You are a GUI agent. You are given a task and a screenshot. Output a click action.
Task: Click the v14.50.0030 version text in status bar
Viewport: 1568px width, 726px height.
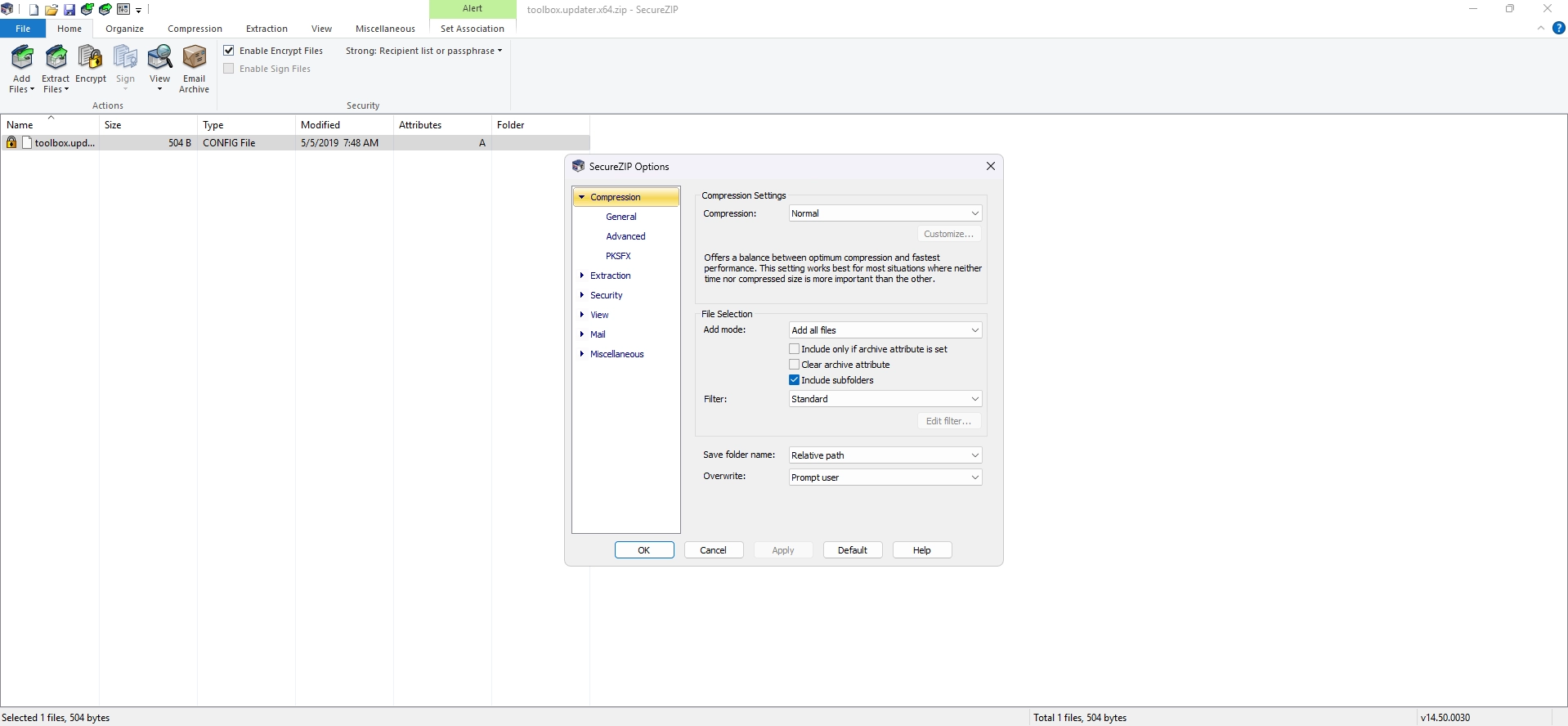point(1445,718)
